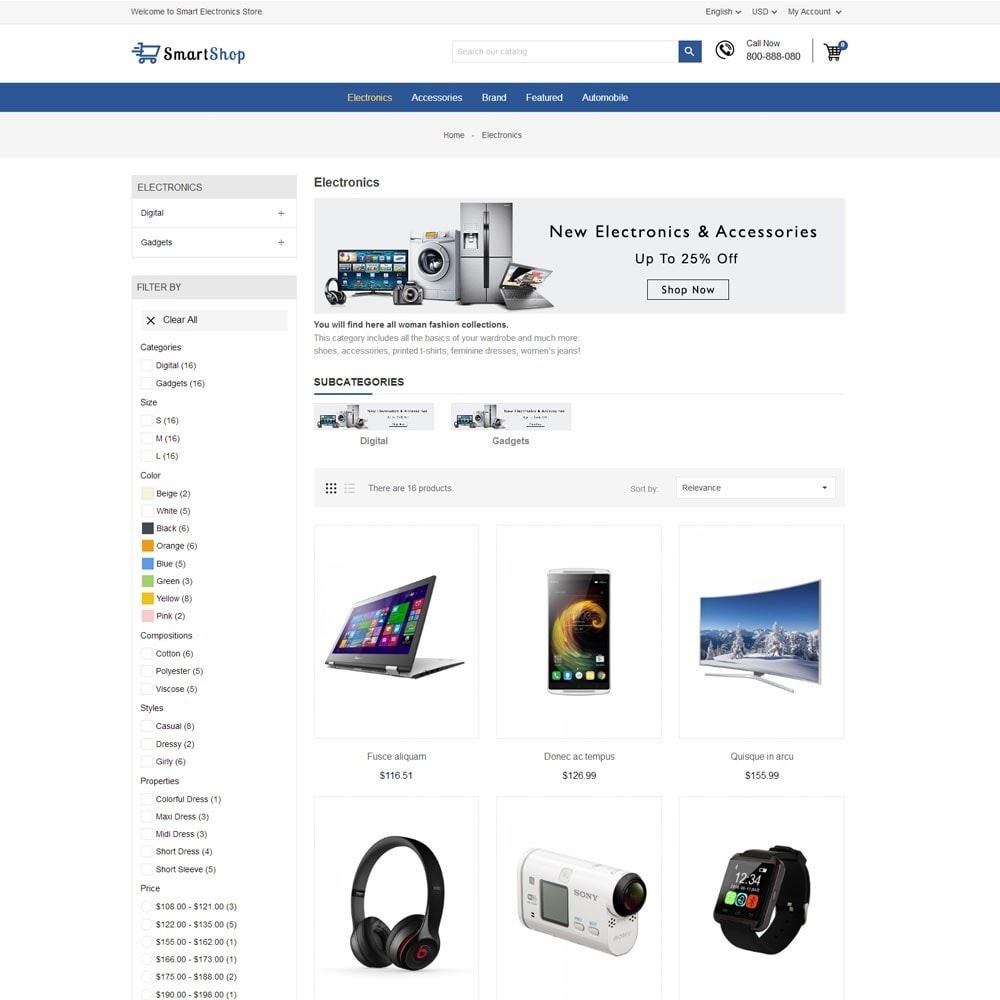The image size is (1000, 1000).
Task: Select Yellow color swatch
Action: 147,598
